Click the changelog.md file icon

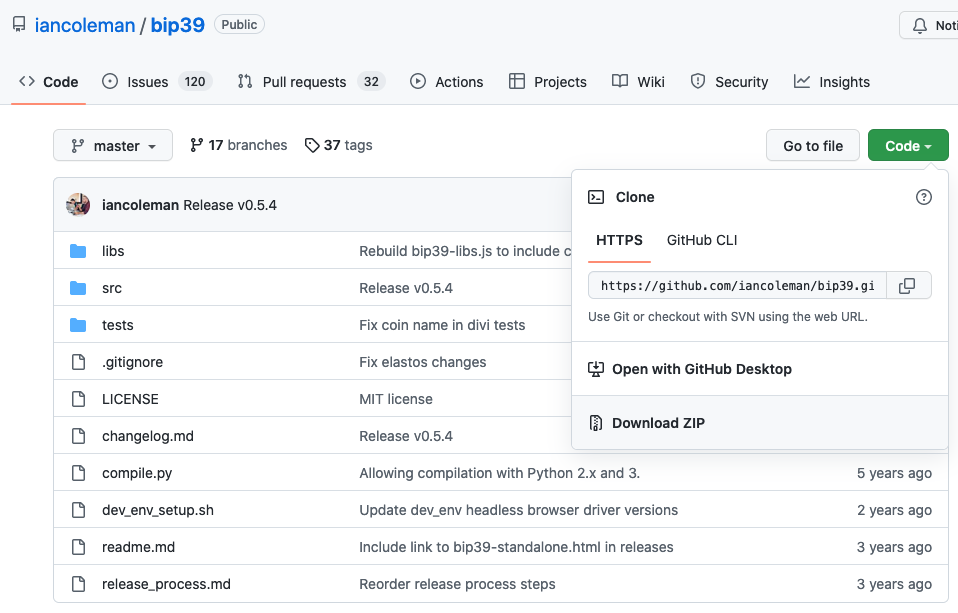[78, 436]
